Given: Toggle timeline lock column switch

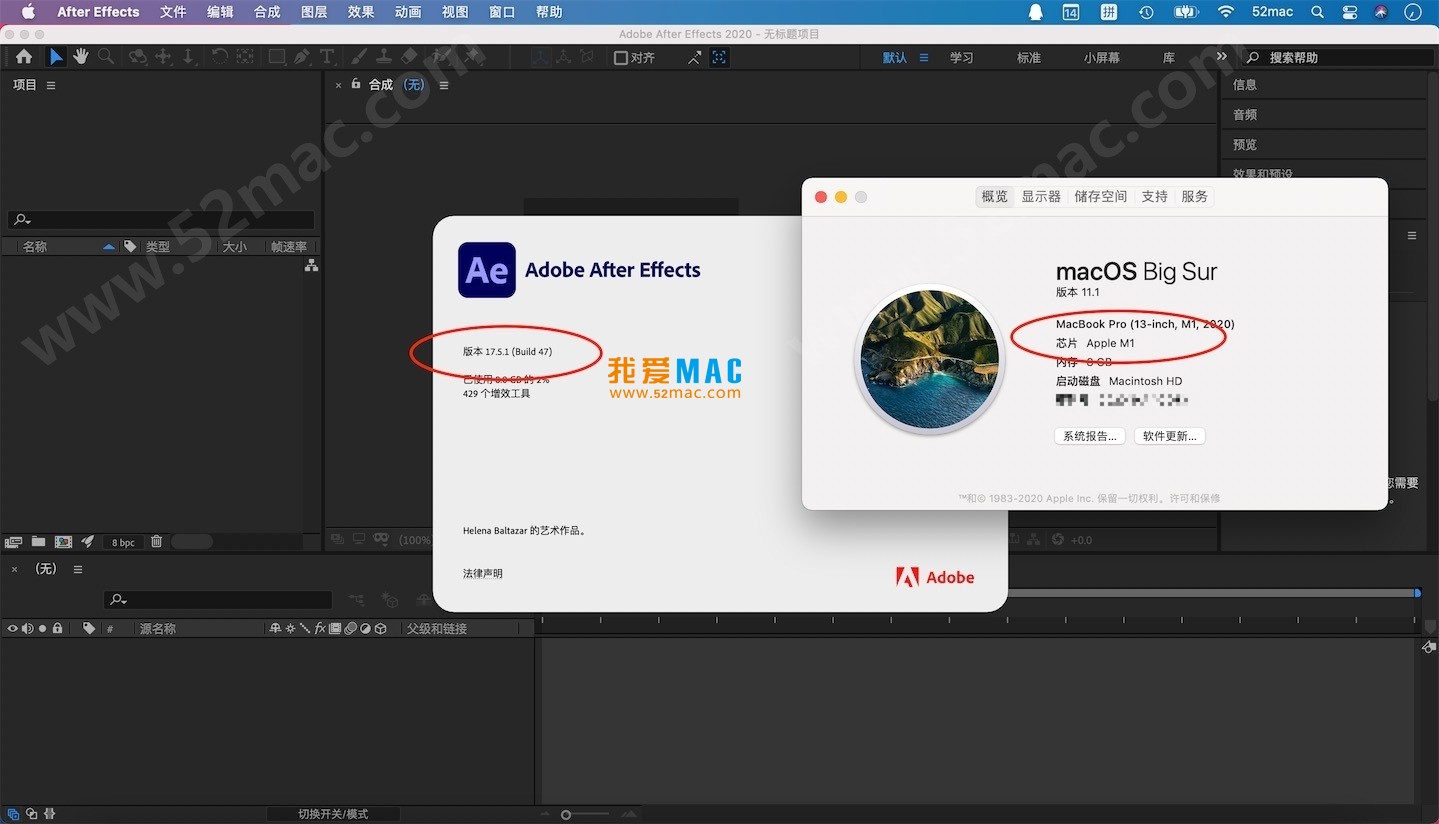Looking at the screenshot, I should click(57, 628).
